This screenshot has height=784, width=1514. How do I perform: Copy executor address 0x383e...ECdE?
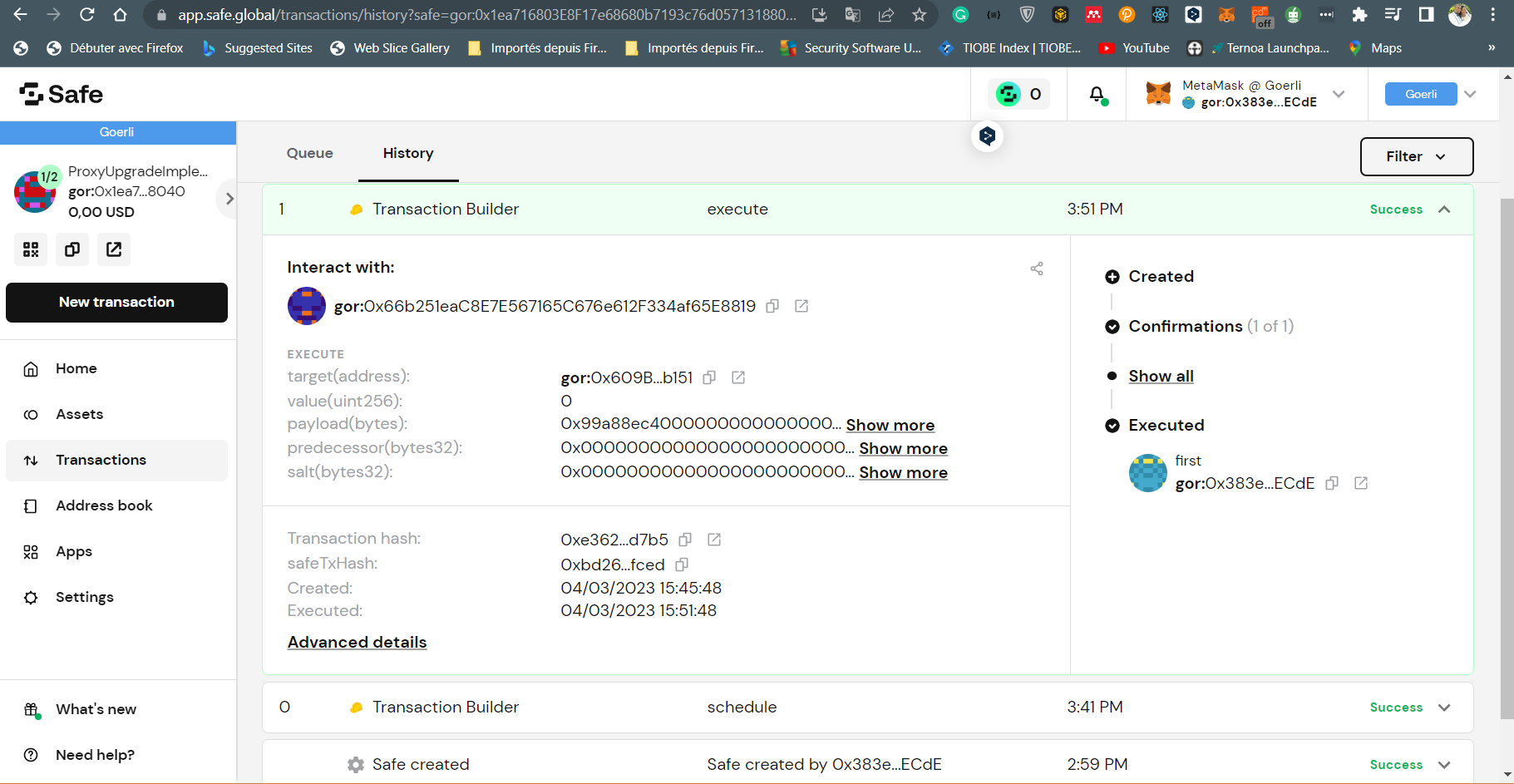click(x=1332, y=483)
